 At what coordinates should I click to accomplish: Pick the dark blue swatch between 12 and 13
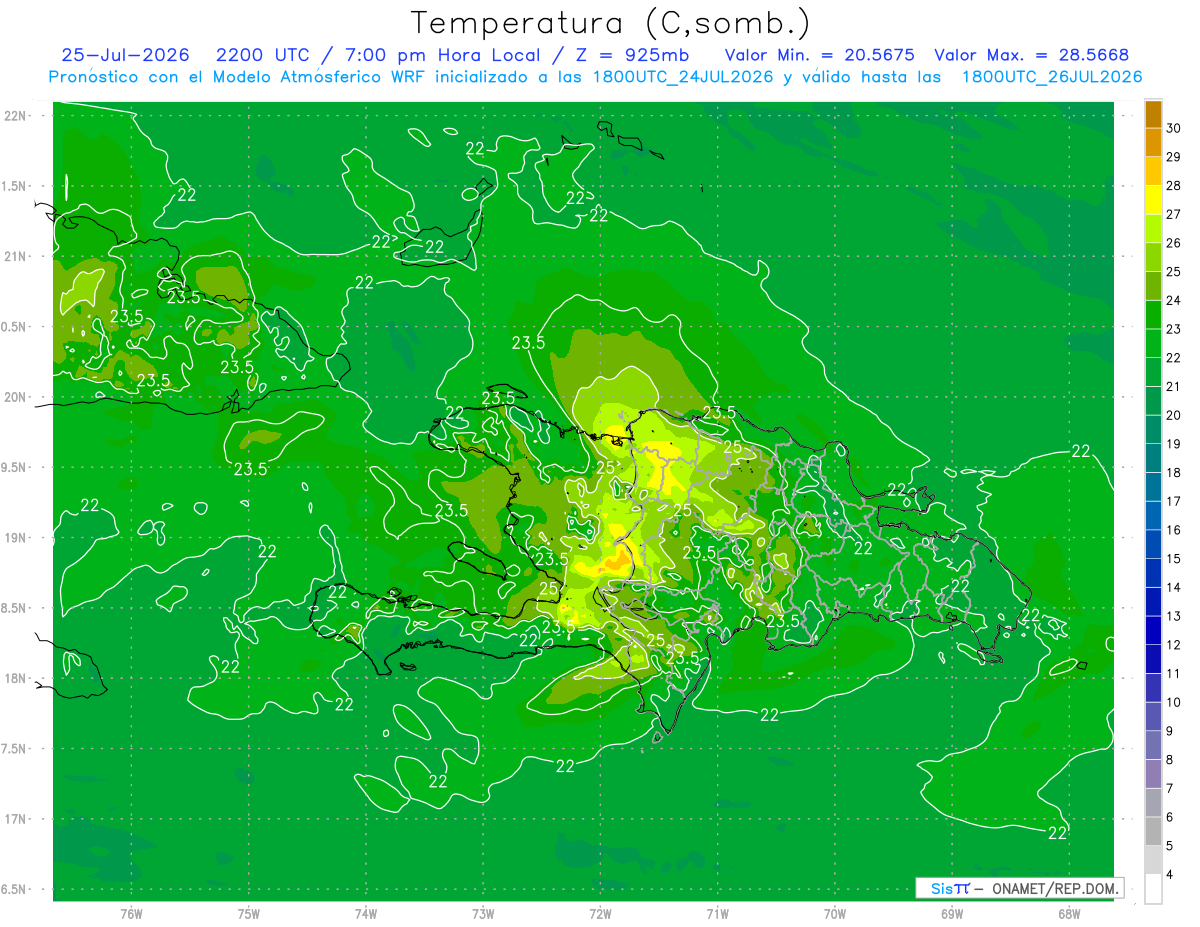click(1153, 631)
